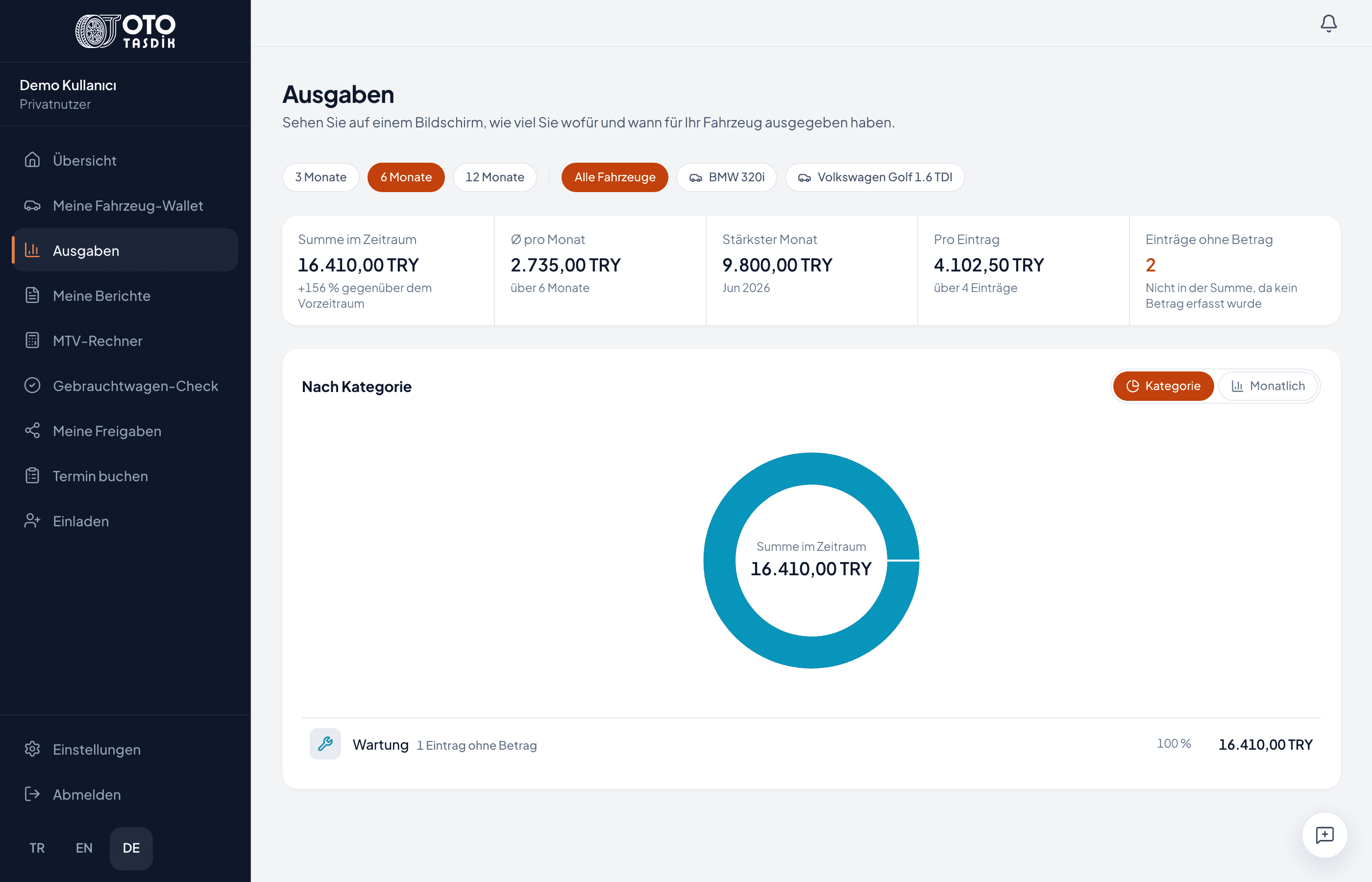Select the 6 Monate period filter
The width and height of the screenshot is (1372, 882).
[406, 177]
